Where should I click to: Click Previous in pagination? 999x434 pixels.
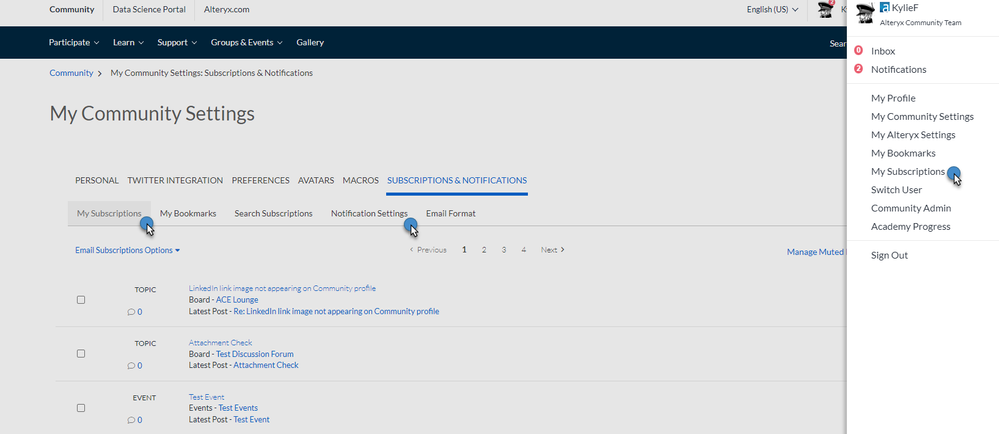pos(428,250)
